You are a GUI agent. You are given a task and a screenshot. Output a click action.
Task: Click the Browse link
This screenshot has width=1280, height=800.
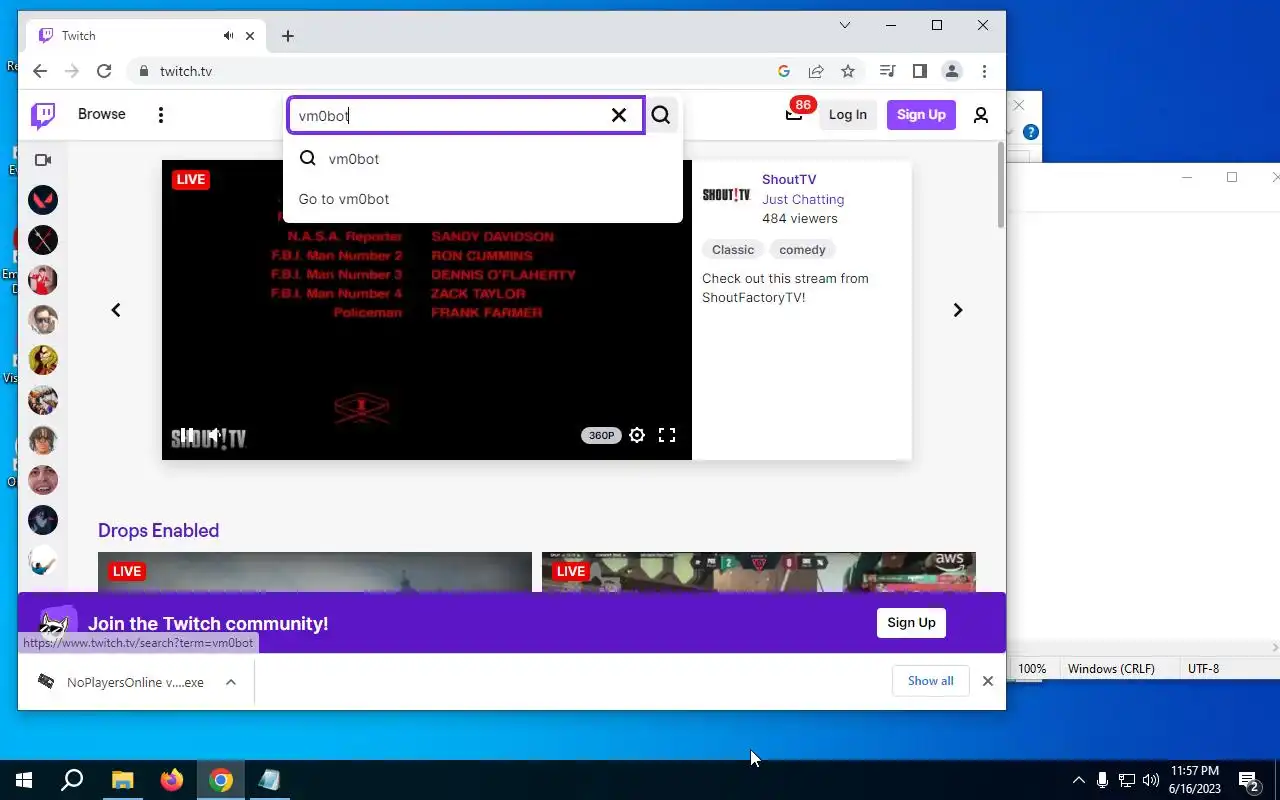(x=102, y=114)
